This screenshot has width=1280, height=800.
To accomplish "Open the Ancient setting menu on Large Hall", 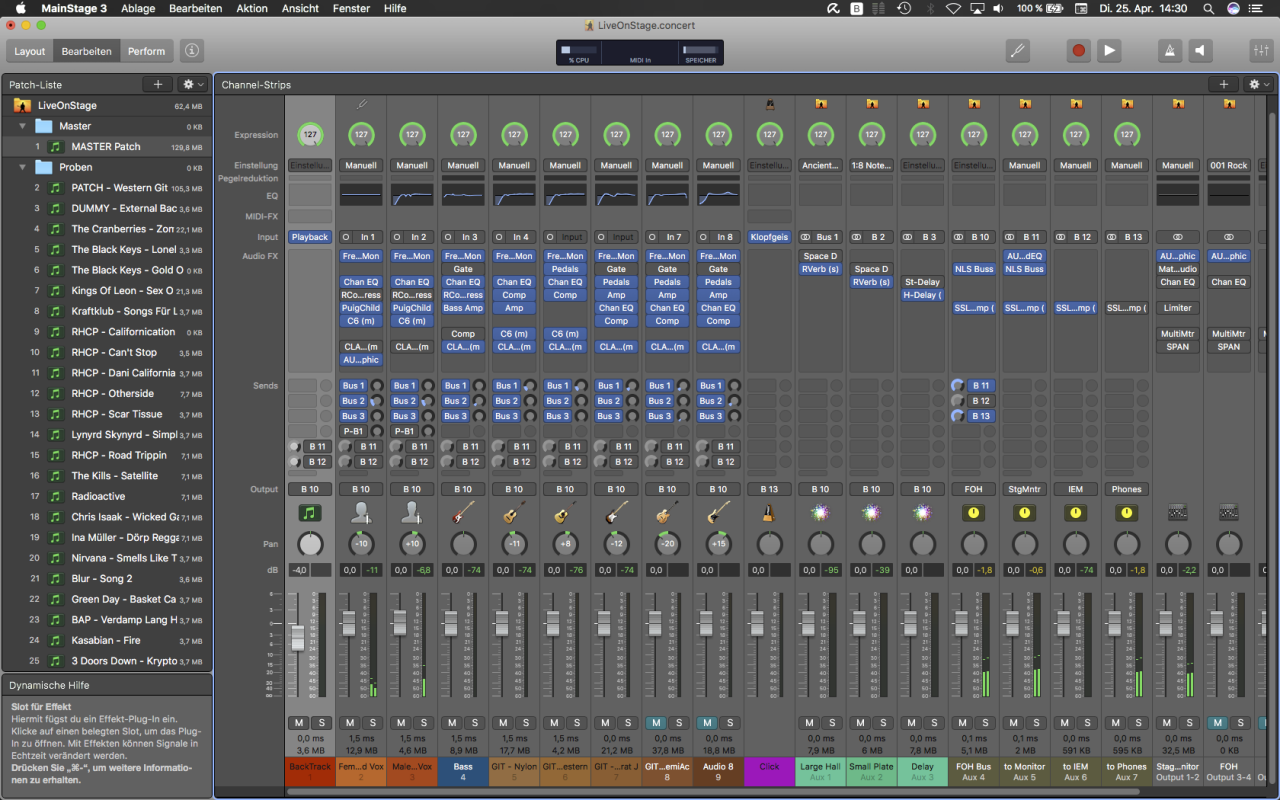I will (x=820, y=165).
